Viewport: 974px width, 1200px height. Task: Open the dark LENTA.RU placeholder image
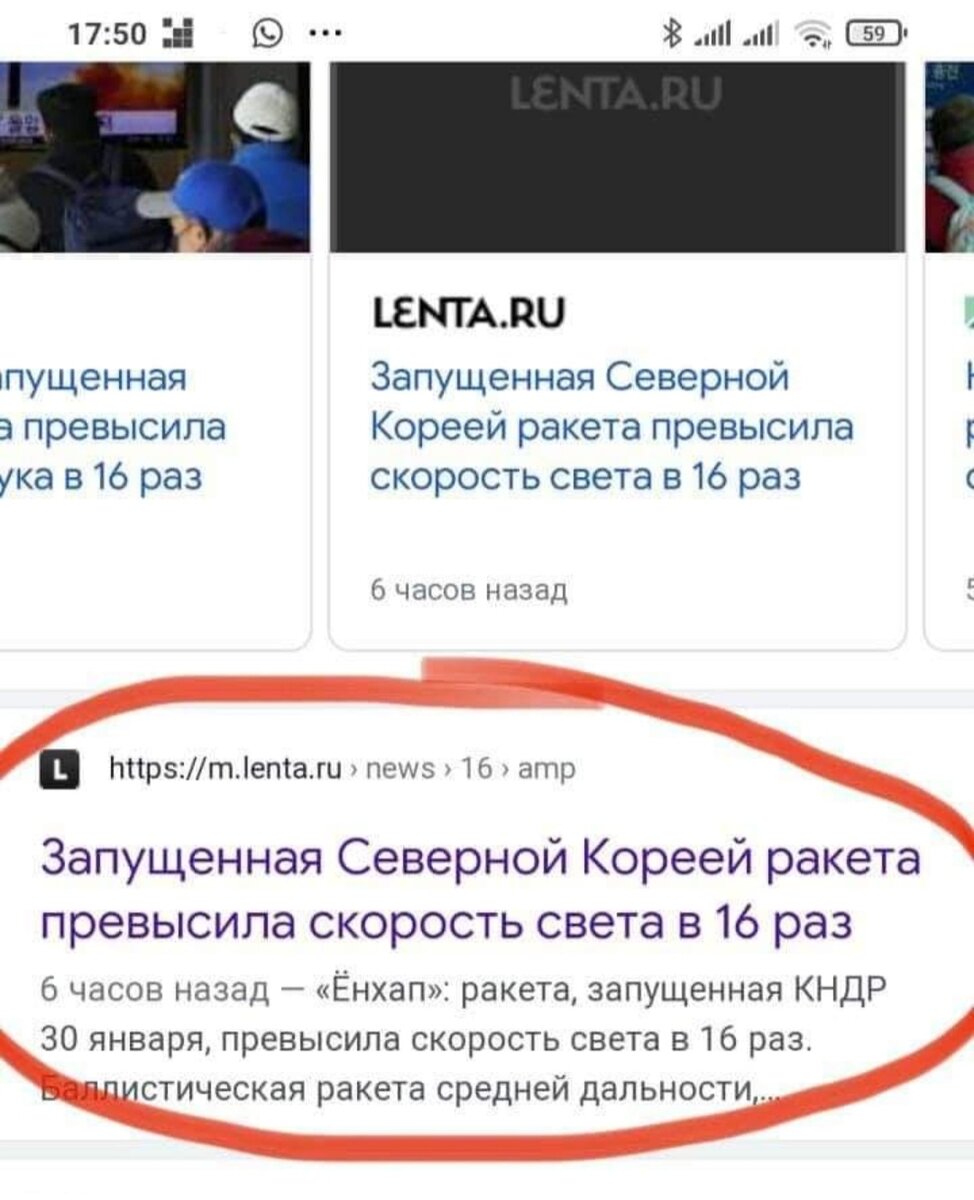(617, 156)
